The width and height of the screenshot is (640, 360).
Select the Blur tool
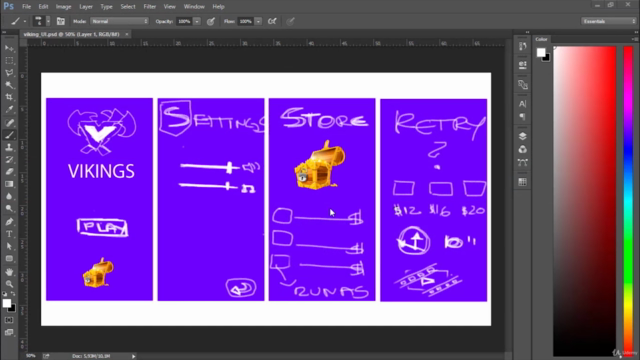(x=9, y=196)
